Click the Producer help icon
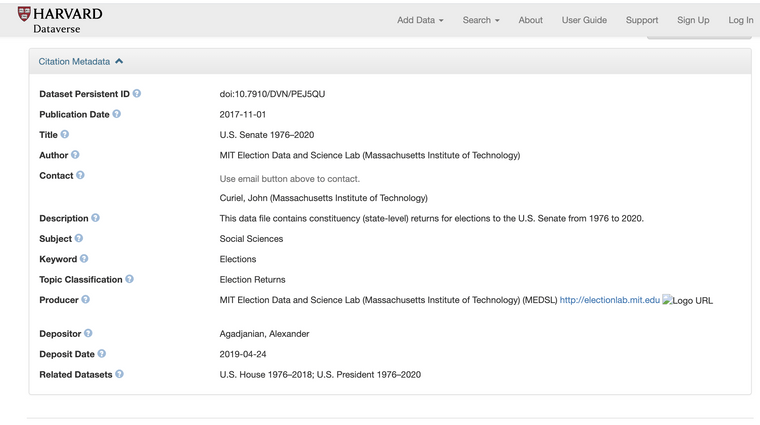760x425 pixels. point(85,299)
